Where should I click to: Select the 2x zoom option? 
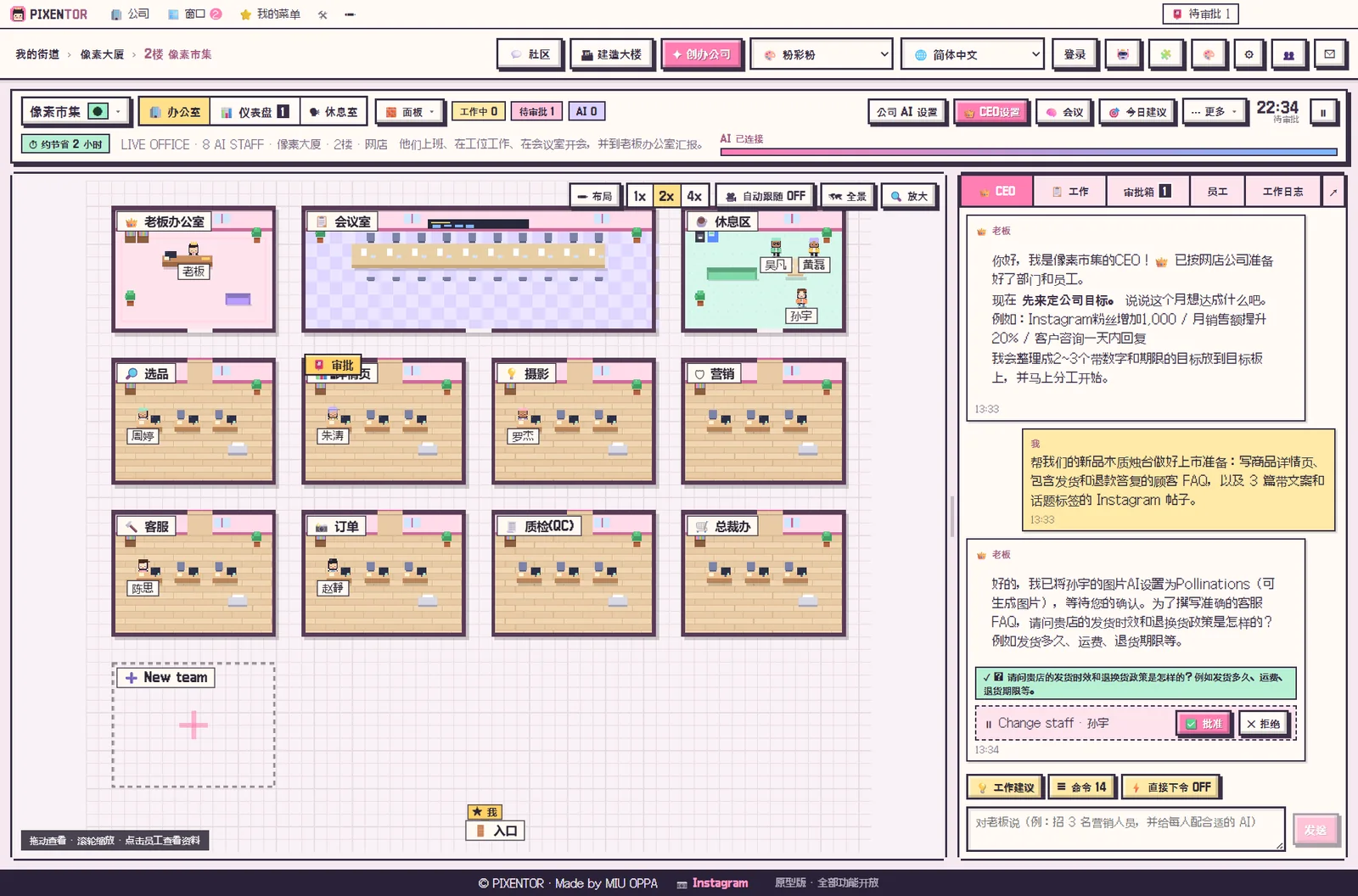[666, 196]
